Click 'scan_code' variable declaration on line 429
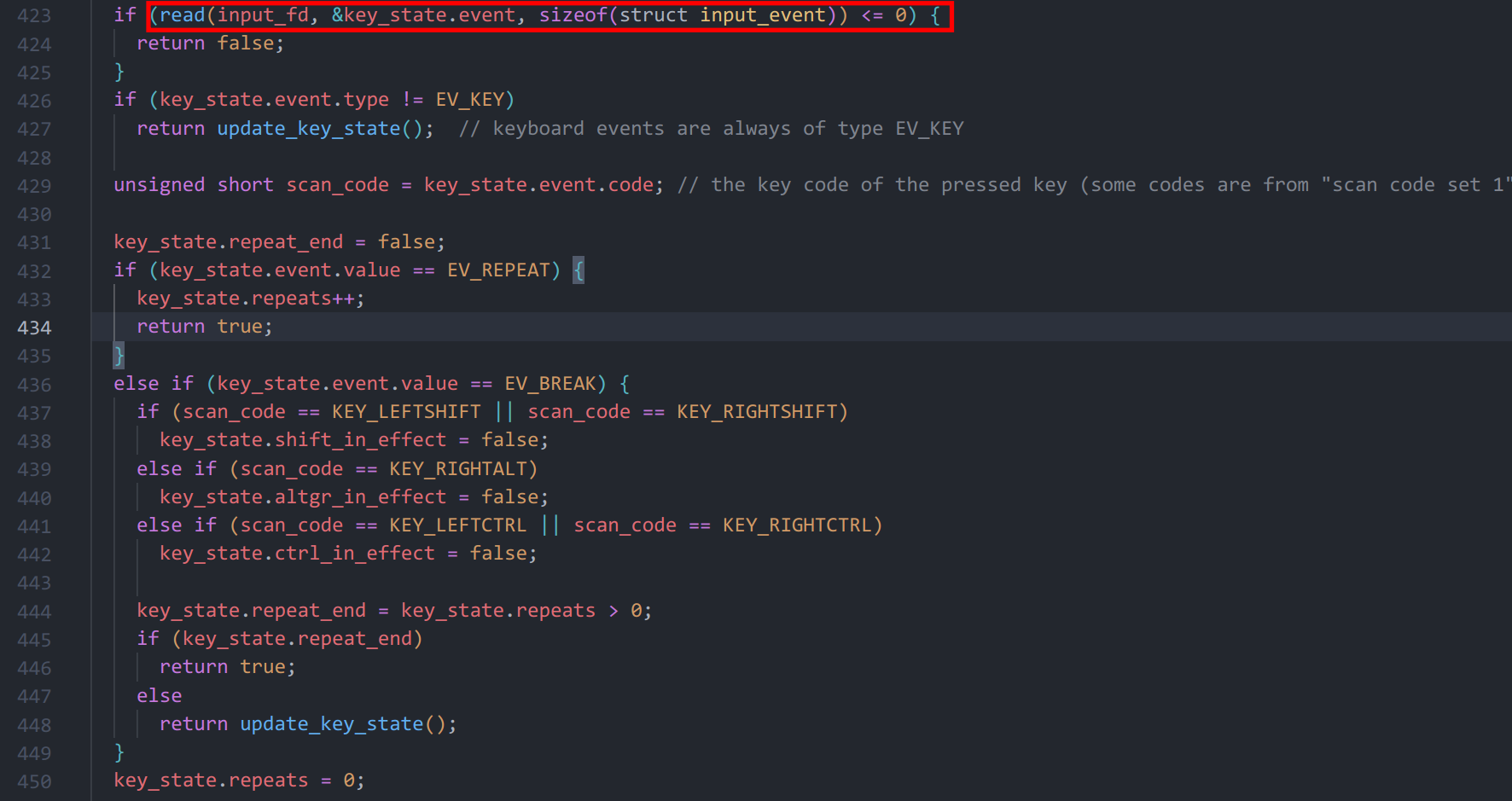The height and width of the screenshot is (801, 1512). click(337, 185)
